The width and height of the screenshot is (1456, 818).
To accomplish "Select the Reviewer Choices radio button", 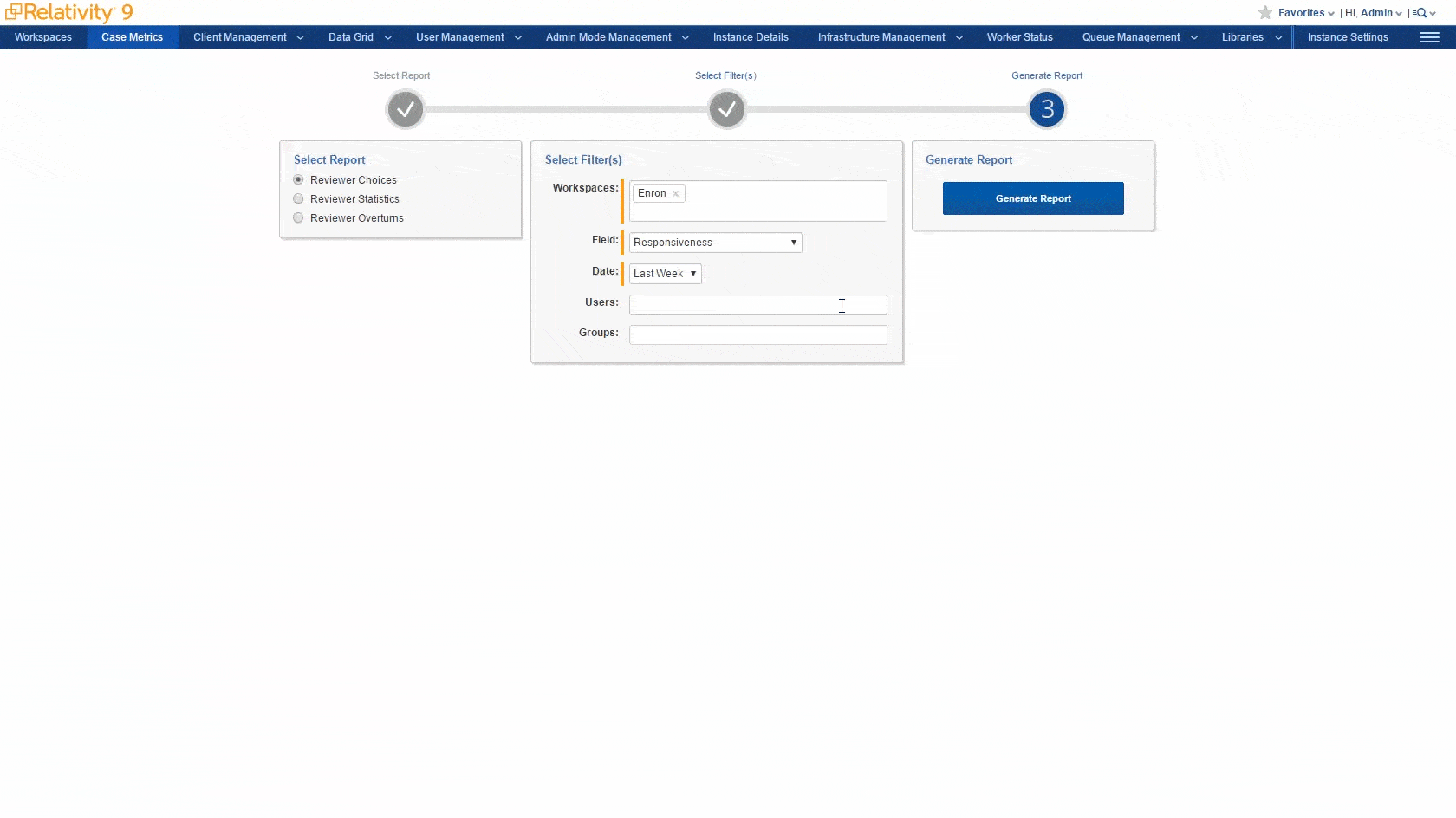I will coord(298,180).
